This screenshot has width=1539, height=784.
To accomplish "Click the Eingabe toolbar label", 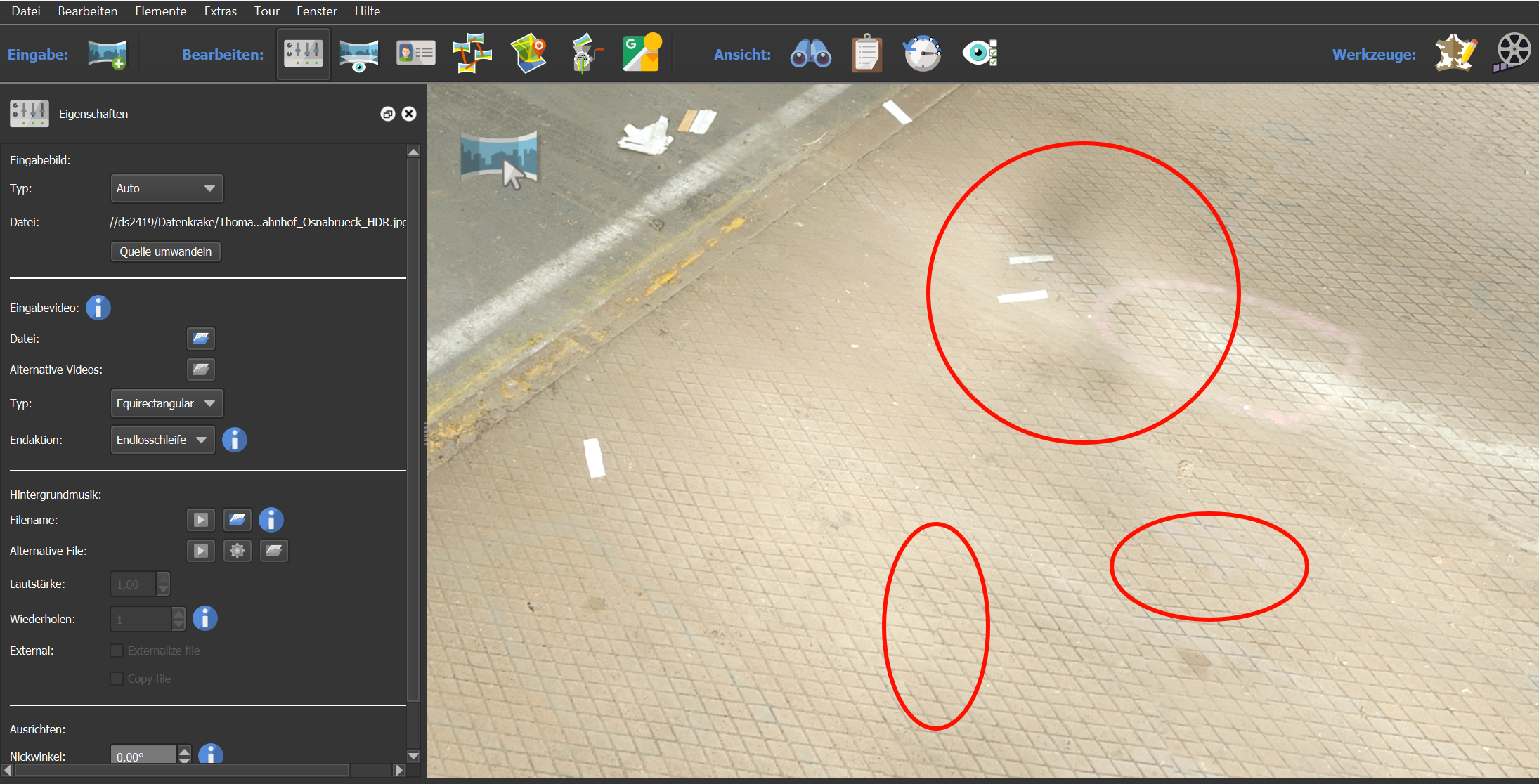I will 38,54.
